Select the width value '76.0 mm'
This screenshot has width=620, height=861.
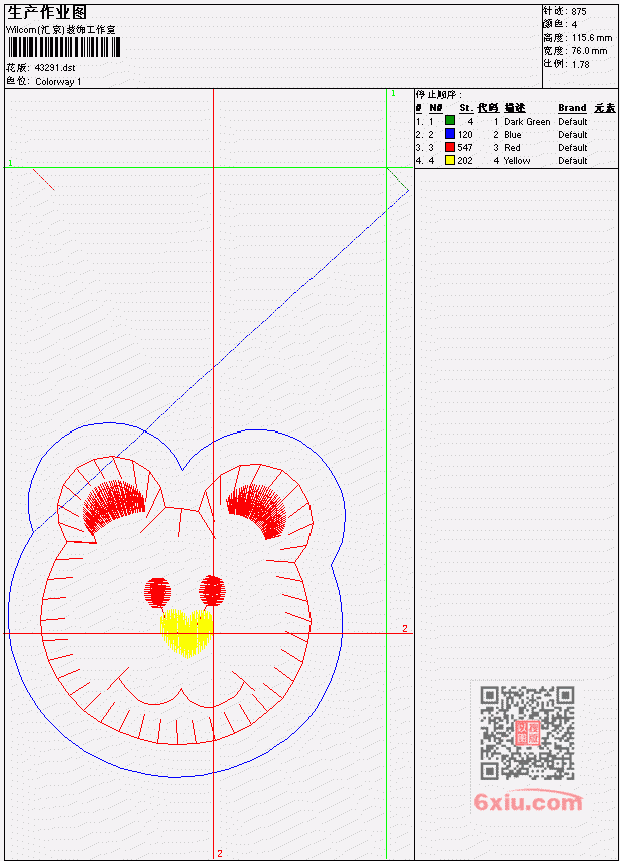(589, 51)
